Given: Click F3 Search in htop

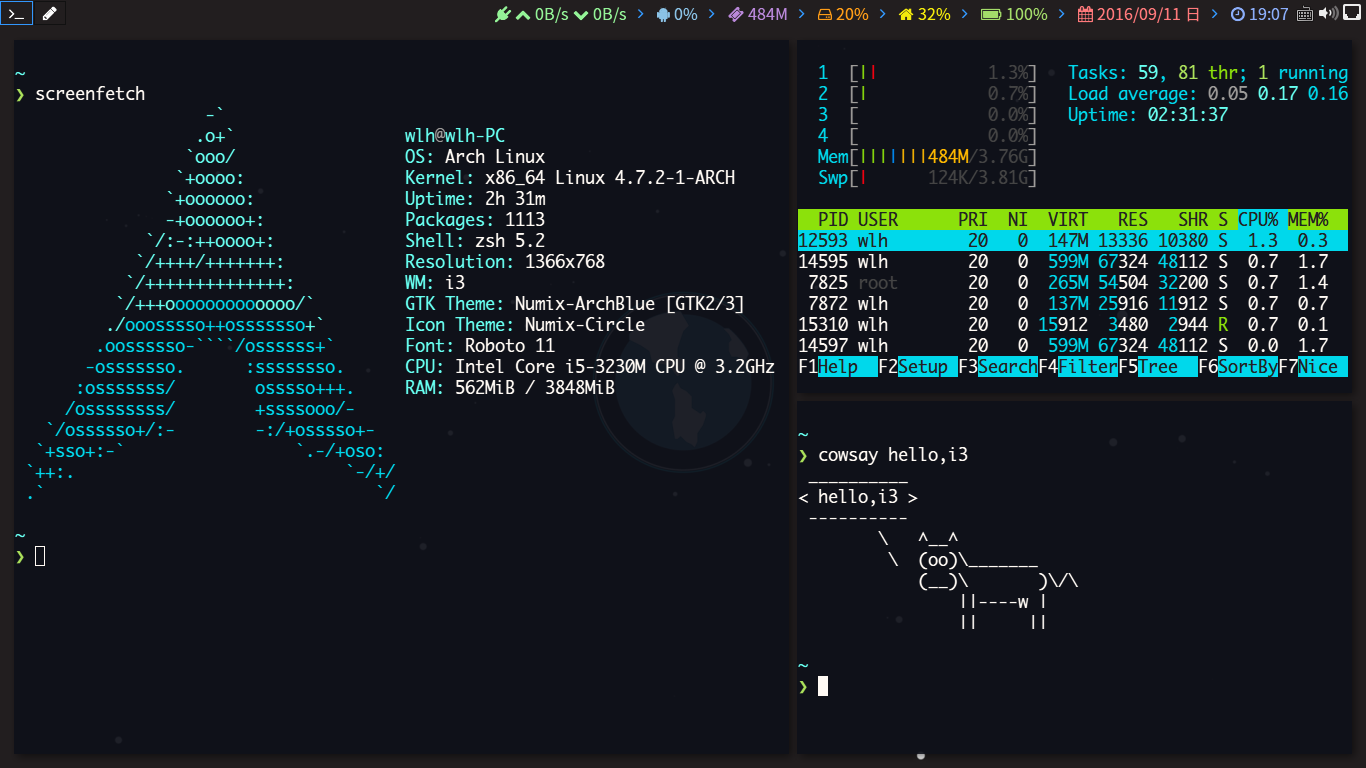Looking at the screenshot, I should pyautogui.click(x=998, y=367).
